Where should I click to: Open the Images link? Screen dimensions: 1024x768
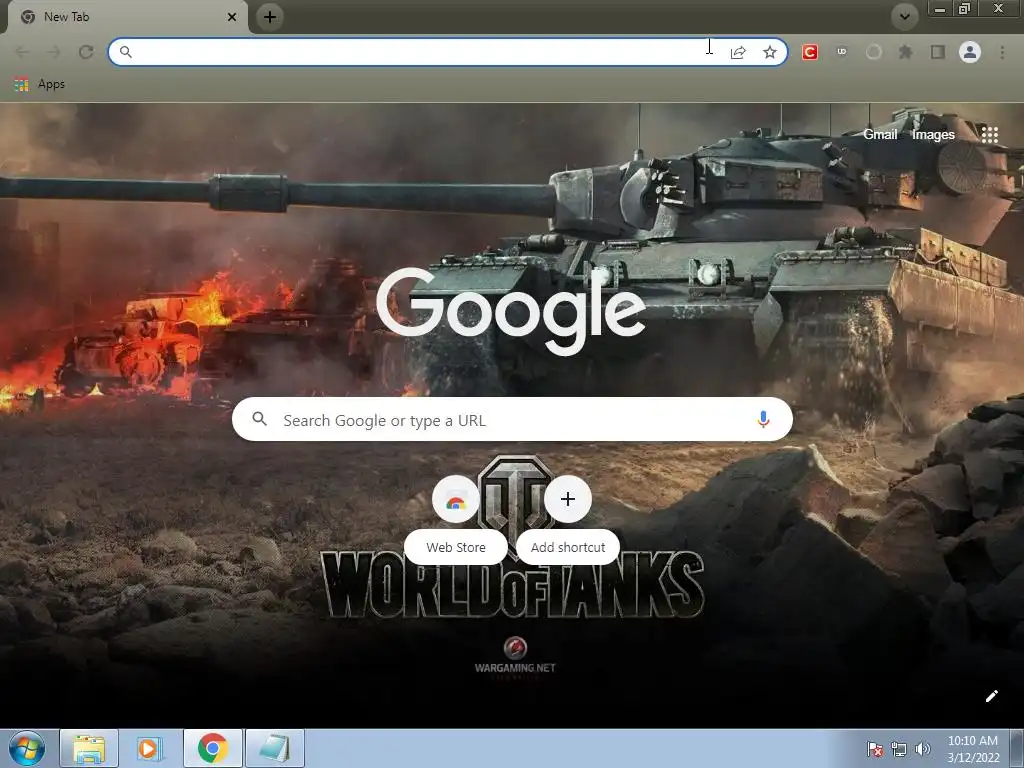933,135
